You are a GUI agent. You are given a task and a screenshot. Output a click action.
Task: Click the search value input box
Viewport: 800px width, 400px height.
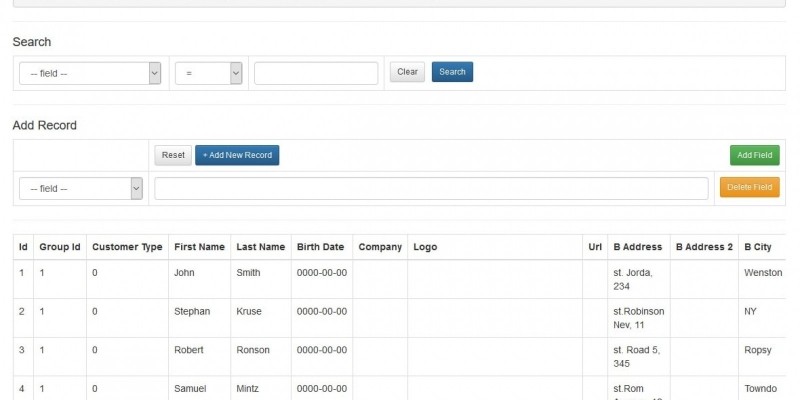pos(316,73)
